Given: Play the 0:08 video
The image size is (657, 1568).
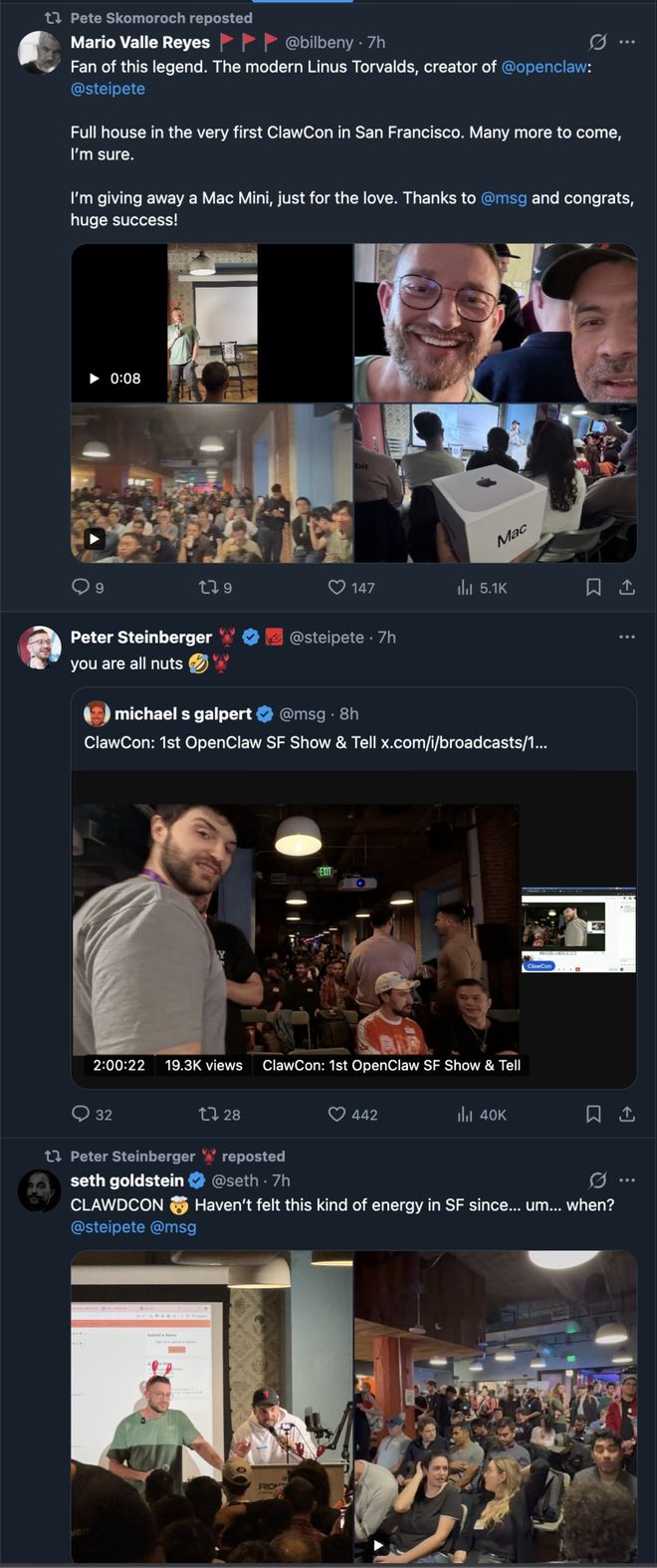Looking at the screenshot, I should [212, 323].
